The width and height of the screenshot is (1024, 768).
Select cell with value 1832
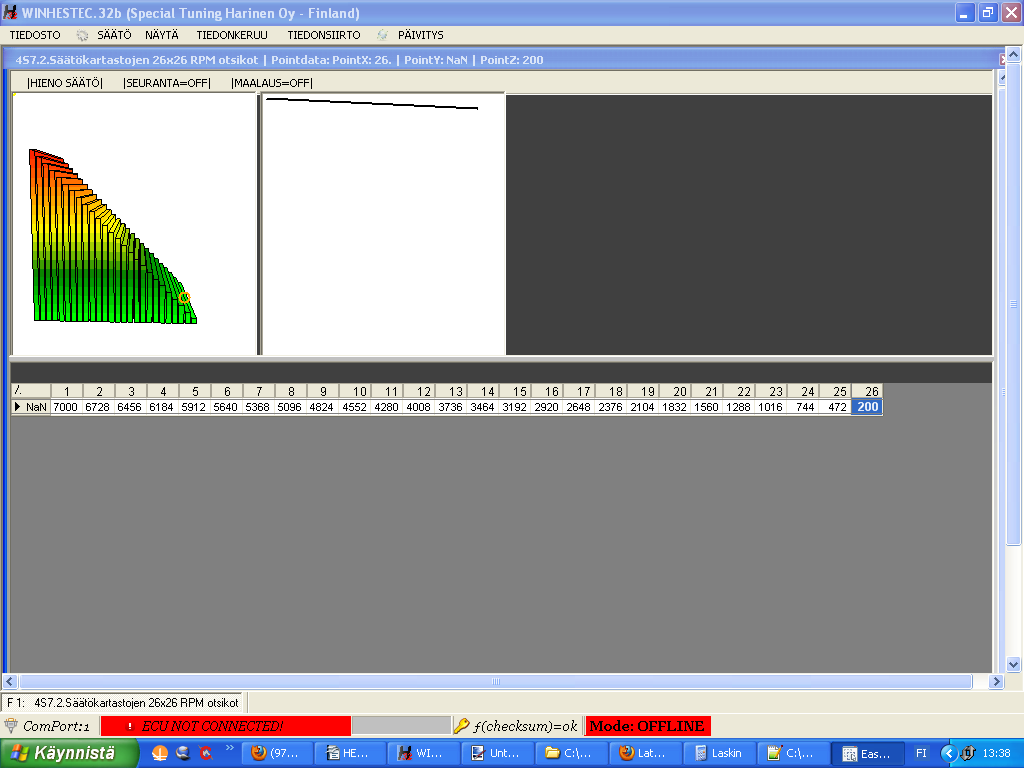[x=675, y=407]
